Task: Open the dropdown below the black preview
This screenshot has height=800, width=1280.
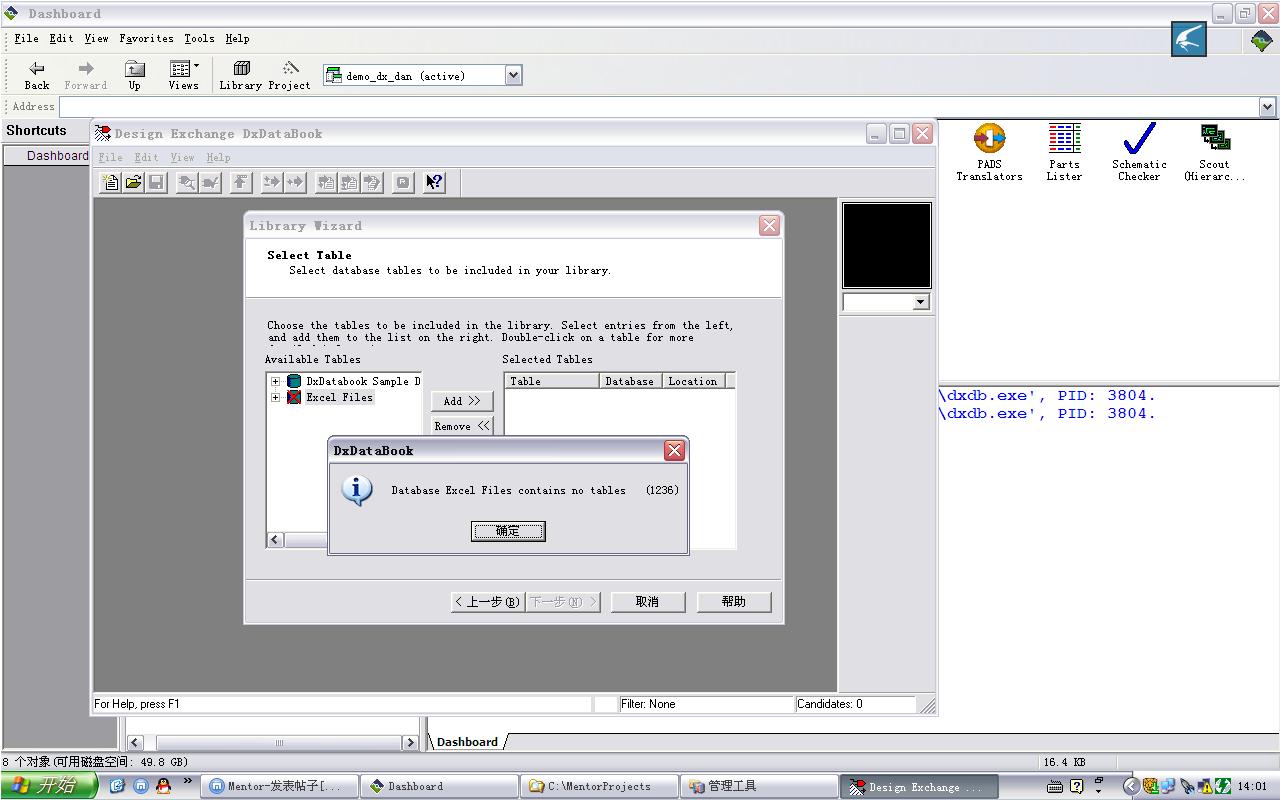Action: 921,302
